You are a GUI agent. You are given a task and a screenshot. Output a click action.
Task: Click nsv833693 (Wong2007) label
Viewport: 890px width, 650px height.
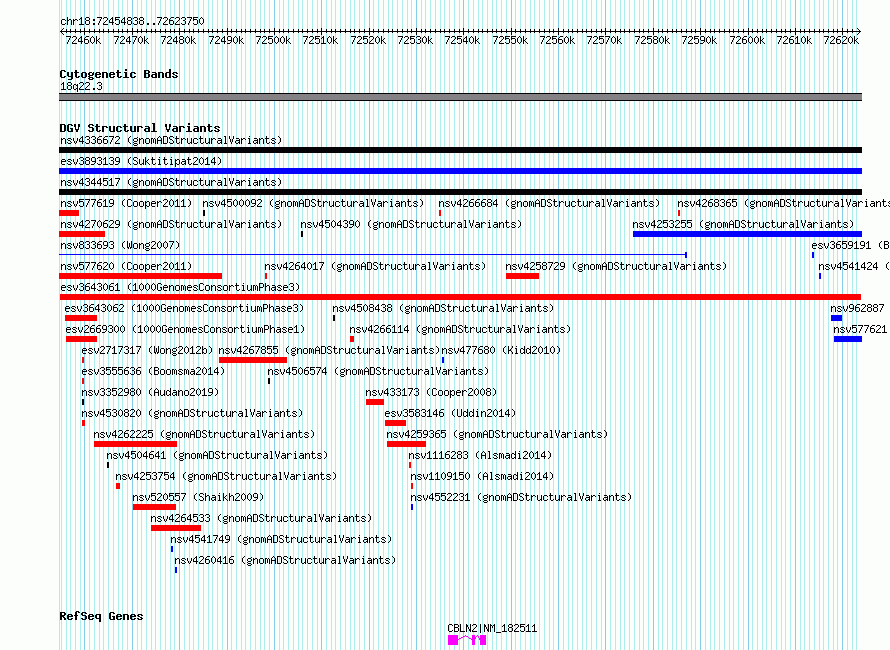pyautogui.click(x=120, y=245)
